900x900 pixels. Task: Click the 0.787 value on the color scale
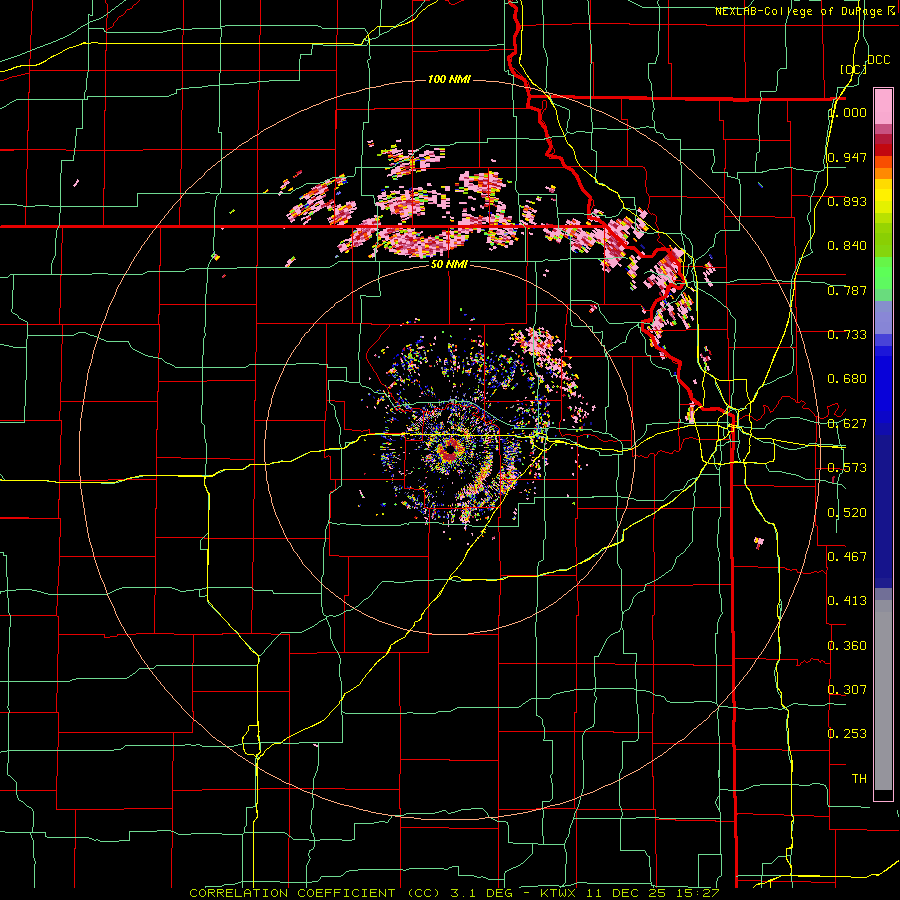click(x=847, y=290)
